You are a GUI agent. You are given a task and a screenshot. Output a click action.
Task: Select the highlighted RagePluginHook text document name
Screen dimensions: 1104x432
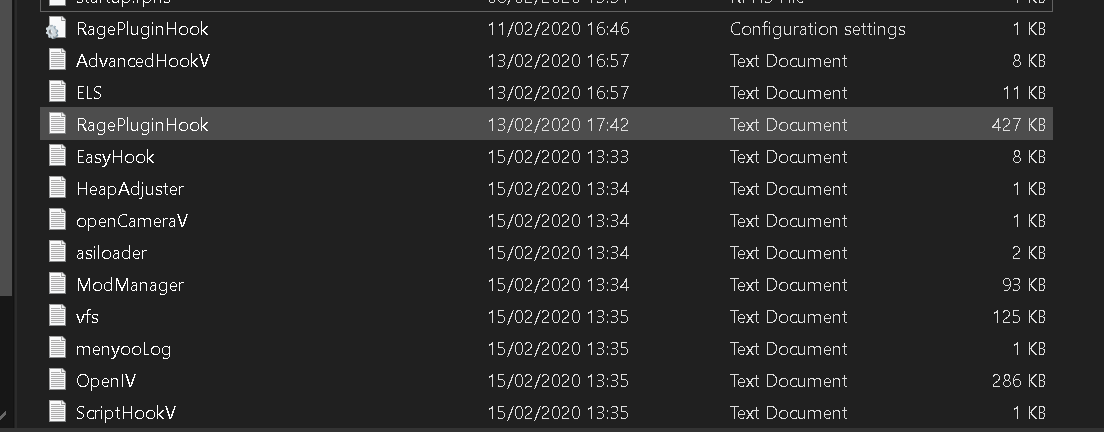[x=142, y=125]
